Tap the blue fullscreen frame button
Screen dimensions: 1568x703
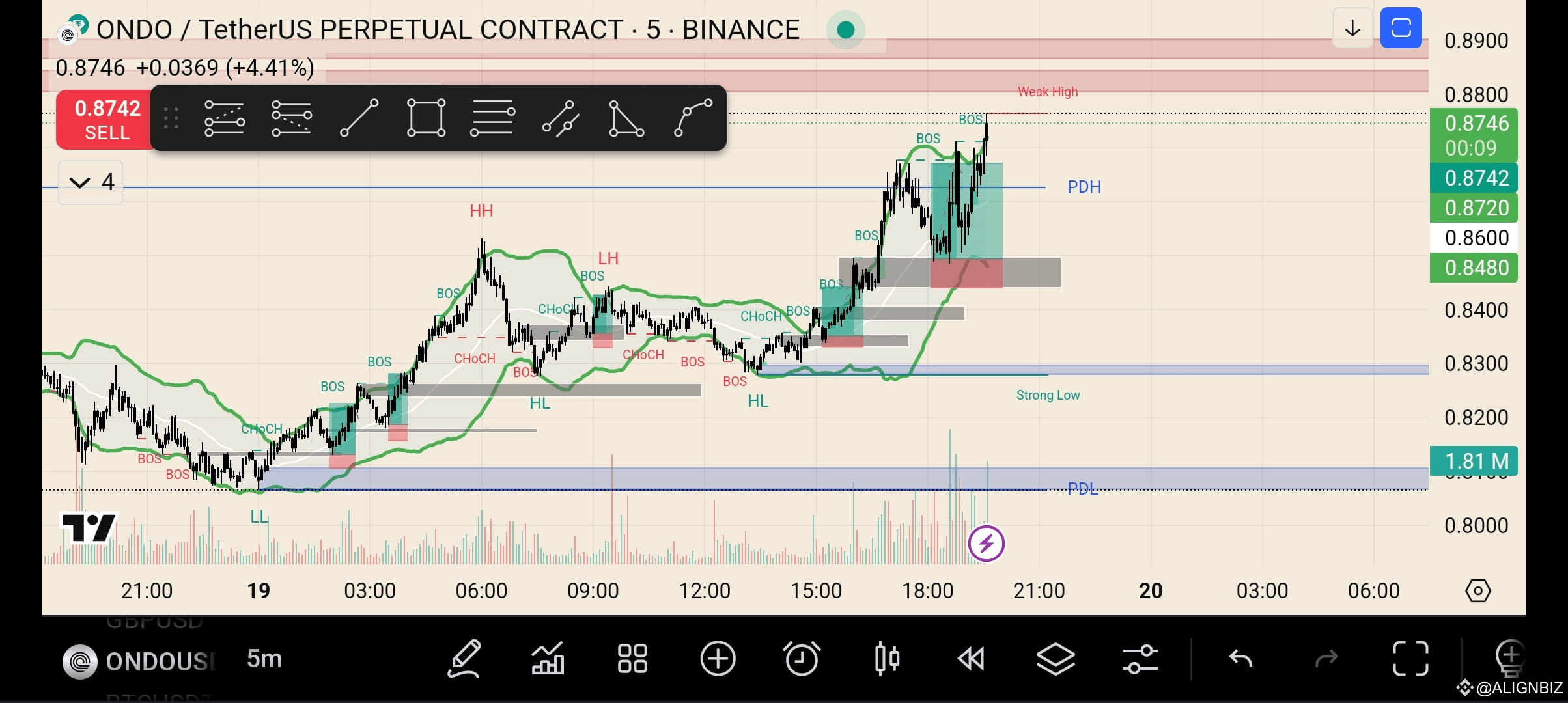pyautogui.click(x=1401, y=29)
